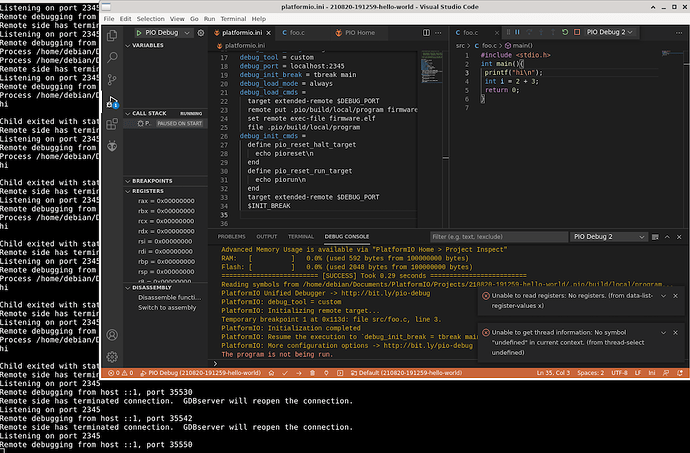Click PlatformIO Build checkmark in status bar
This screenshot has width=690, height=453.
pos(285,373)
